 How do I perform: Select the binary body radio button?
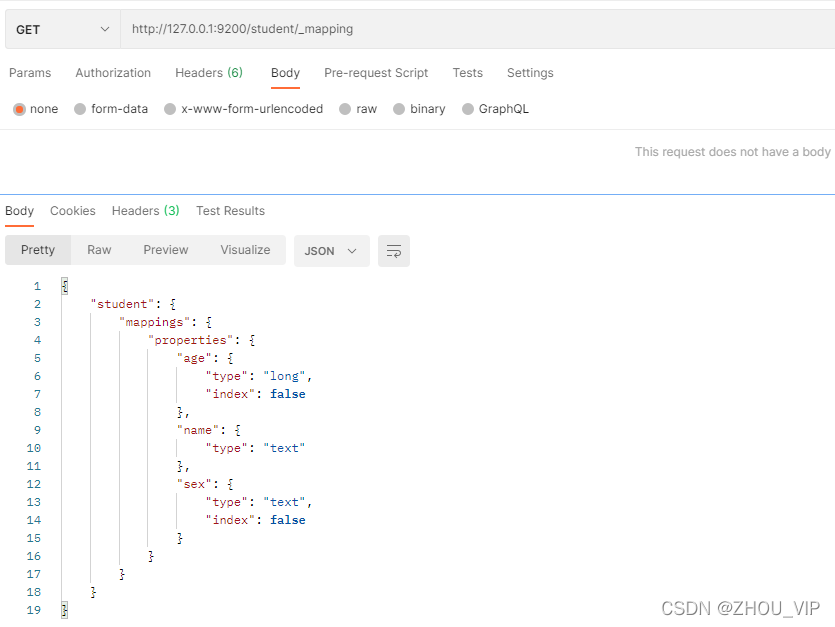coord(399,109)
